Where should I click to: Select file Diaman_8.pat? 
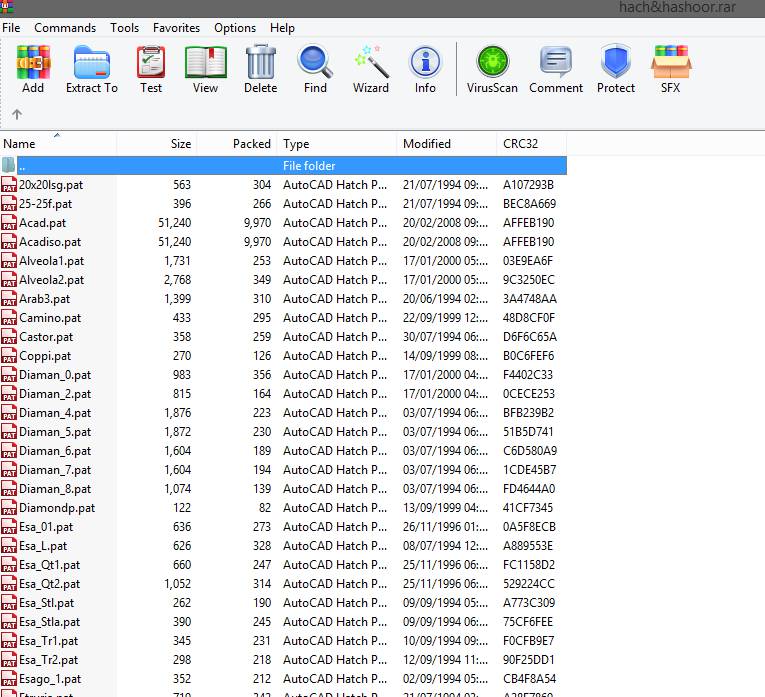coord(55,489)
